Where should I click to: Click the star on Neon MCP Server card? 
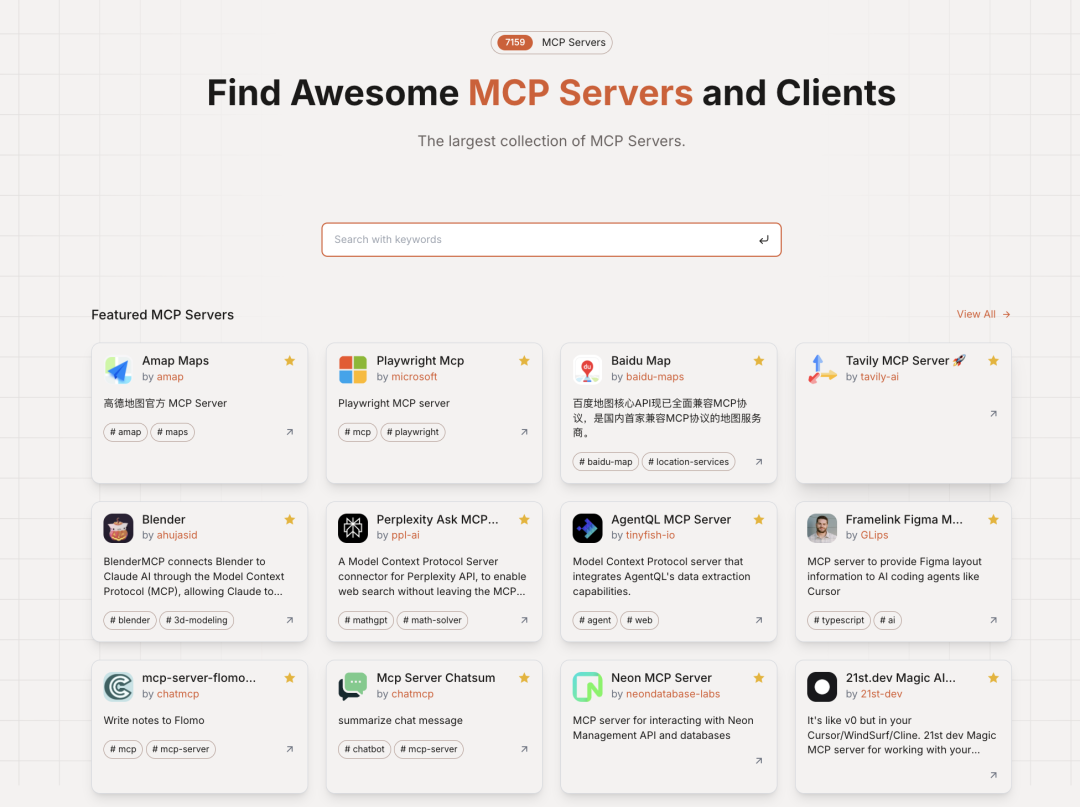(759, 678)
